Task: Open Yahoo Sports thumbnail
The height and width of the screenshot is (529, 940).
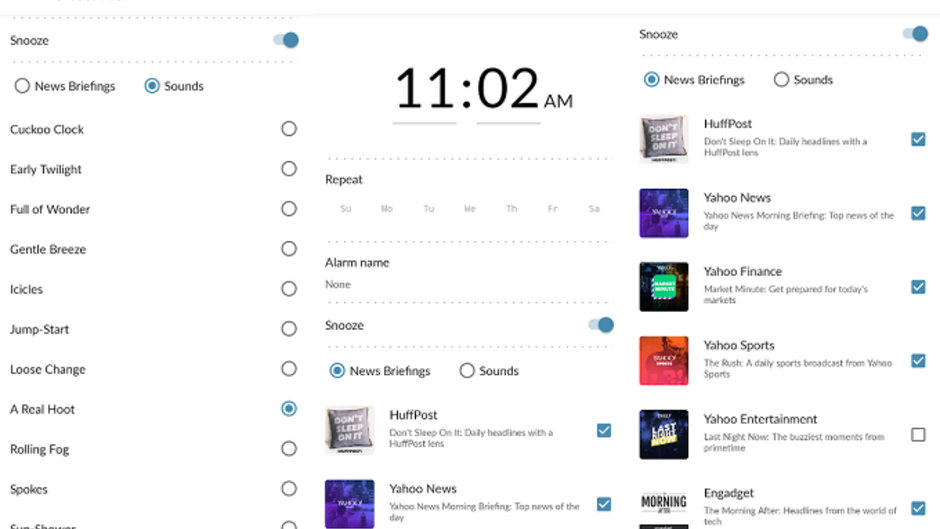Action: click(x=664, y=360)
